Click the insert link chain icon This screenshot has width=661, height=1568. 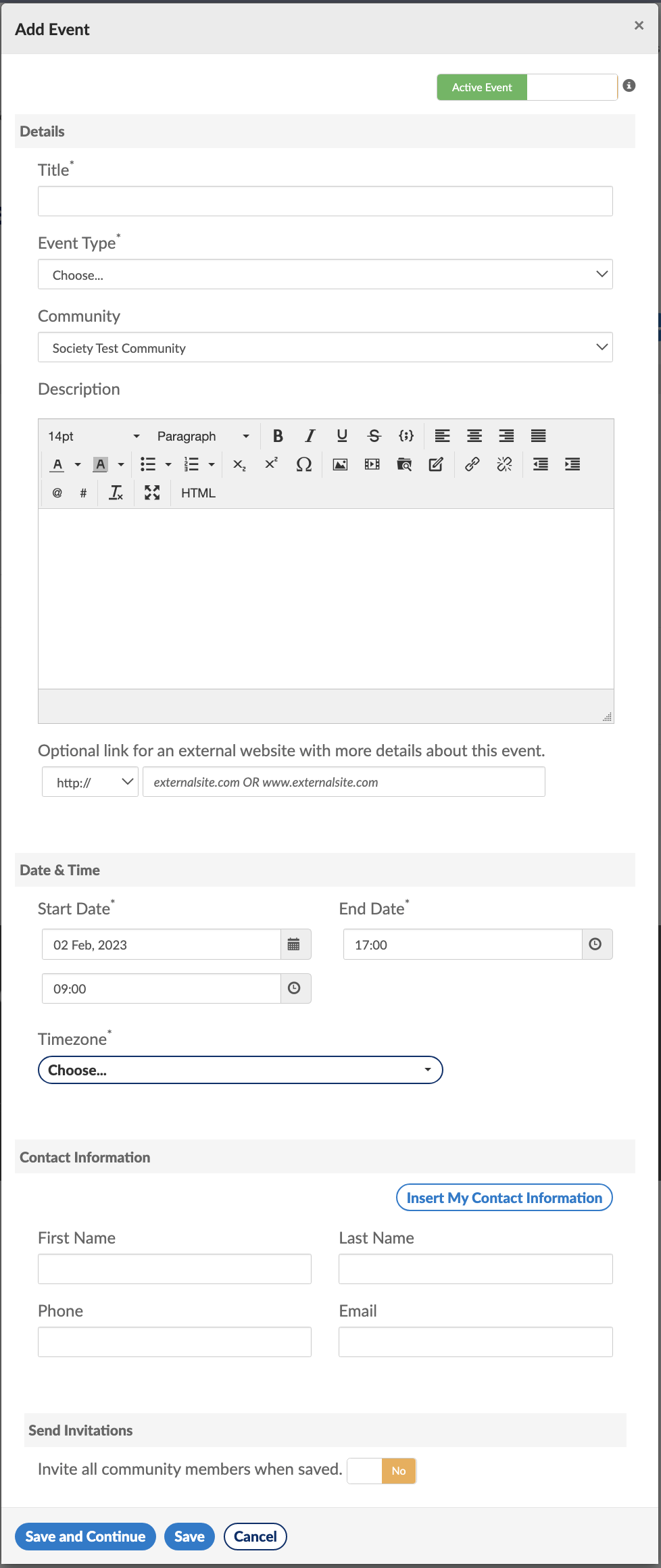(472, 464)
